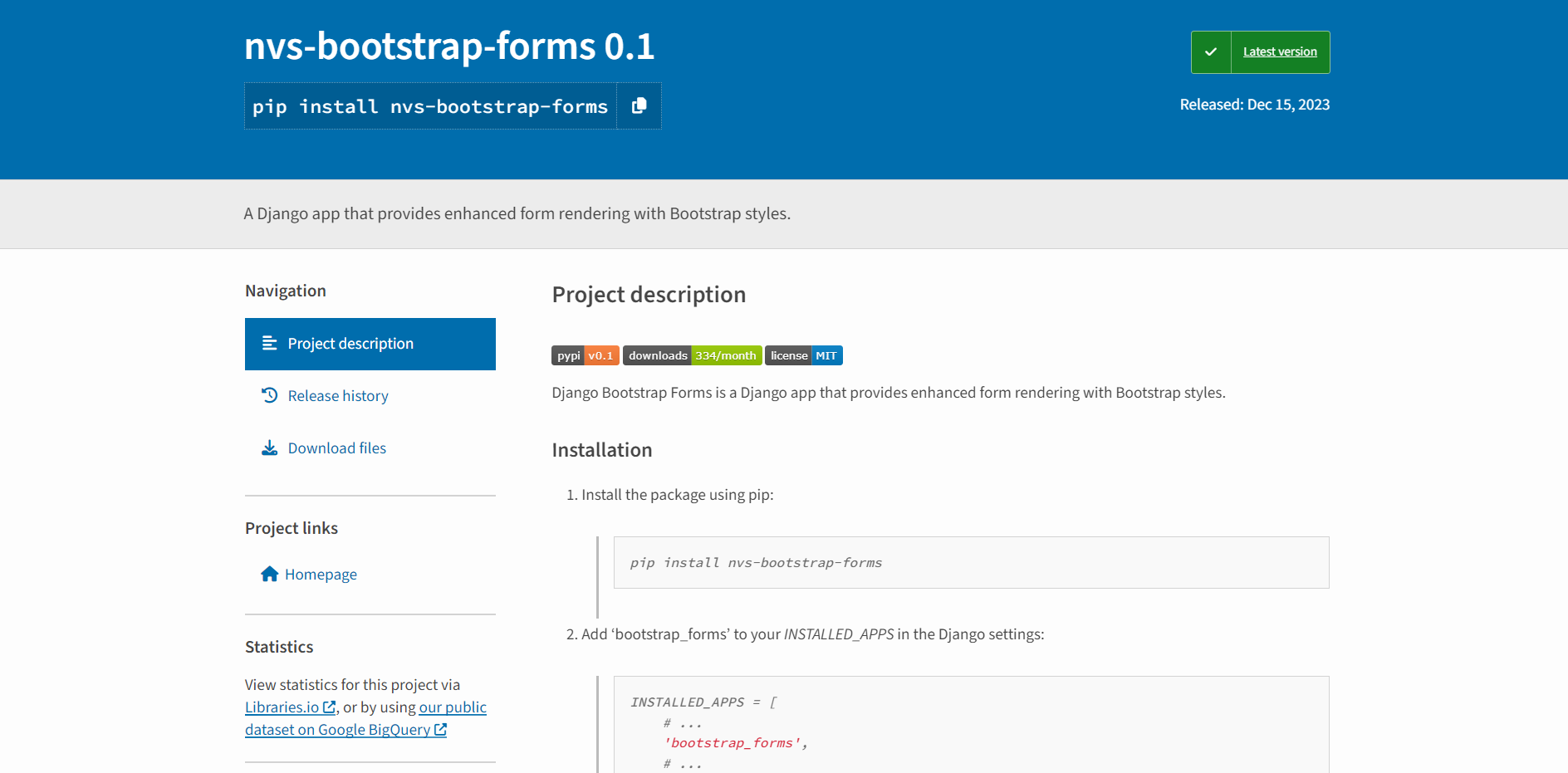Click the external-link icon after Libraries.io
This screenshot has height=773, width=1568.
tap(329, 707)
